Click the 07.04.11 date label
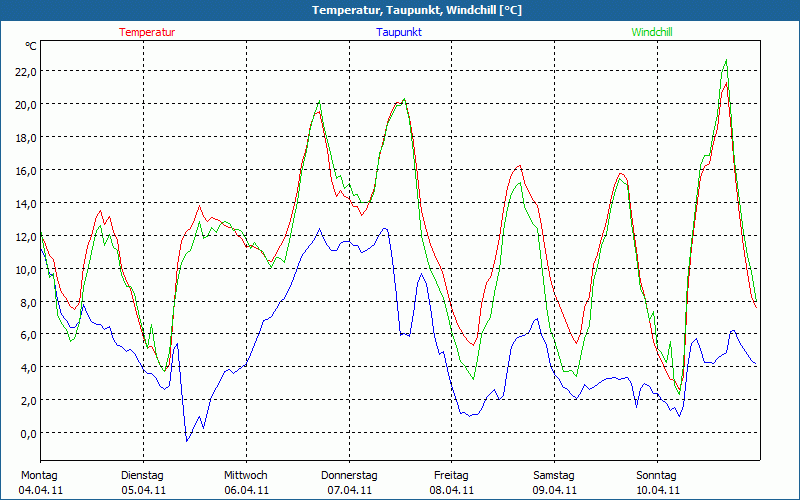Viewport: 800px width, 500px height. tap(349, 490)
